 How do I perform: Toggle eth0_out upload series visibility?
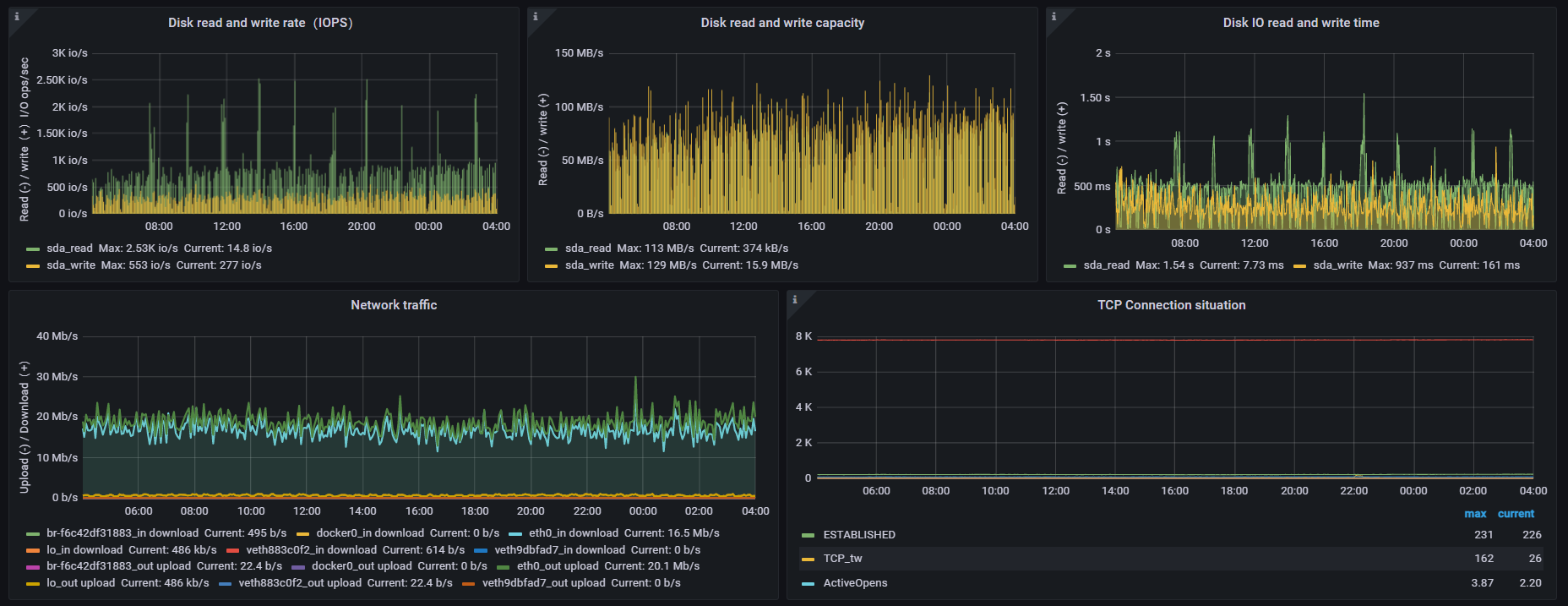(558, 566)
